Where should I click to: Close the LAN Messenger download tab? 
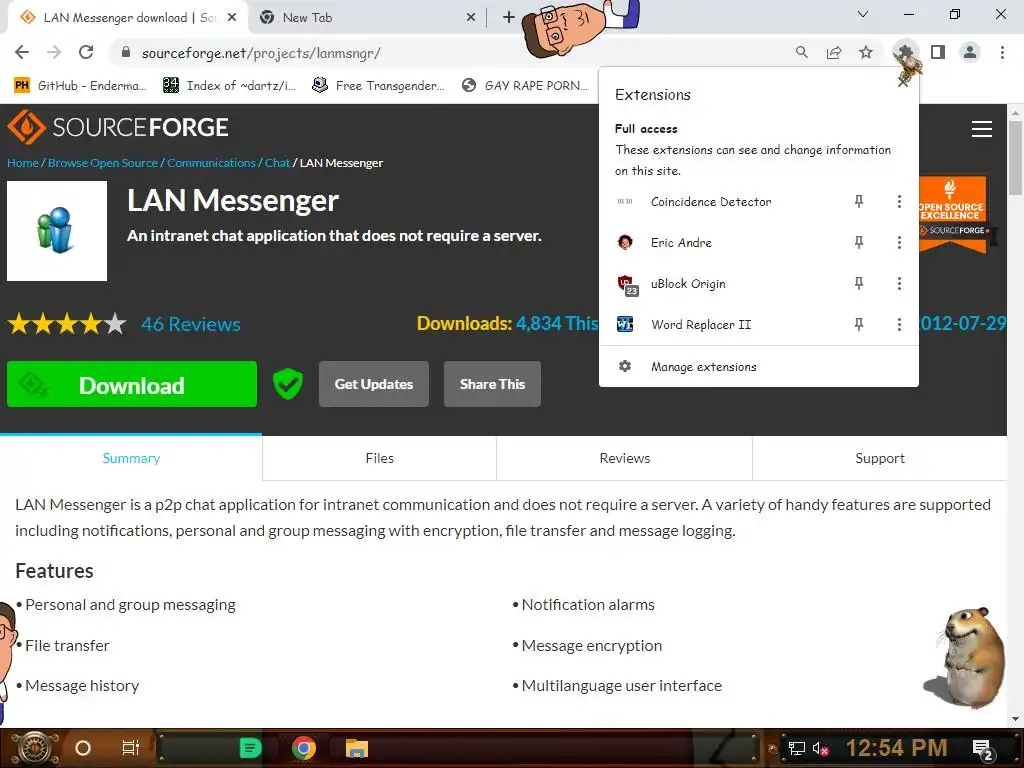tap(232, 18)
